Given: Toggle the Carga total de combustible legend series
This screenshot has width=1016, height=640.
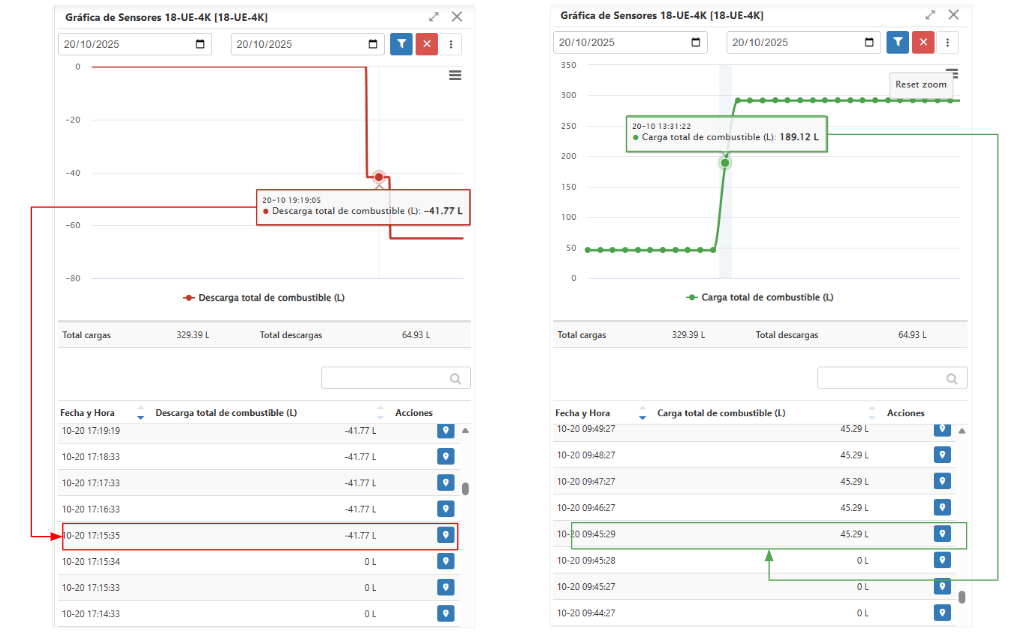Looking at the screenshot, I should tap(760, 297).
